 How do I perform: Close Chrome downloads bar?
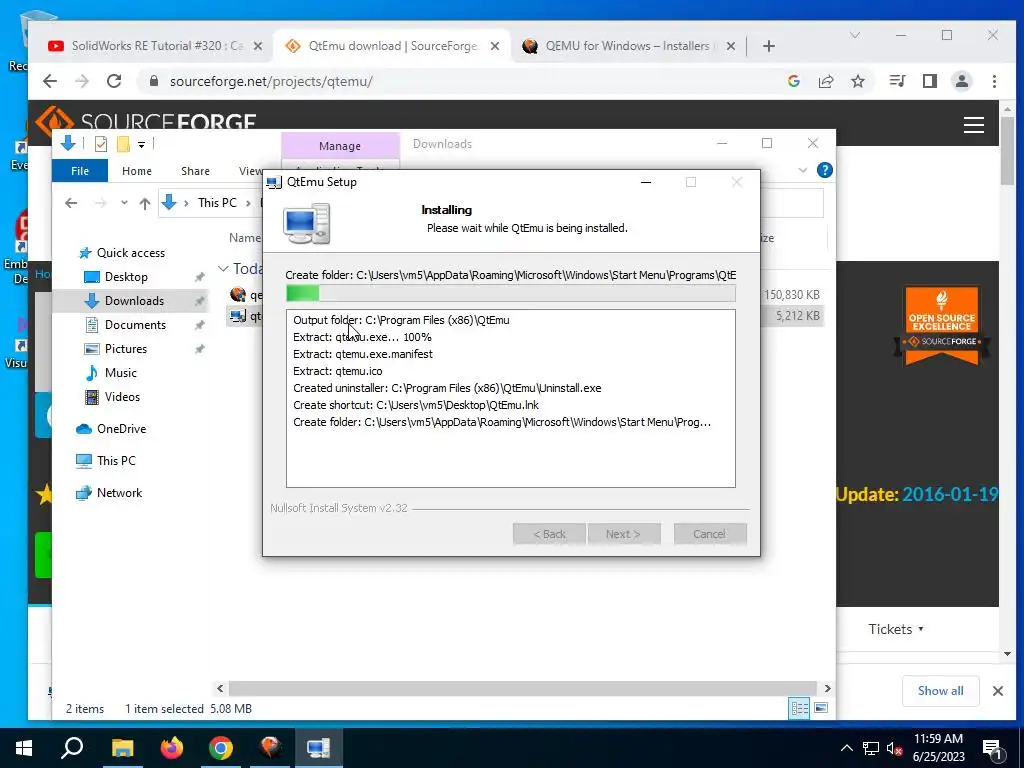coord(998,691)
